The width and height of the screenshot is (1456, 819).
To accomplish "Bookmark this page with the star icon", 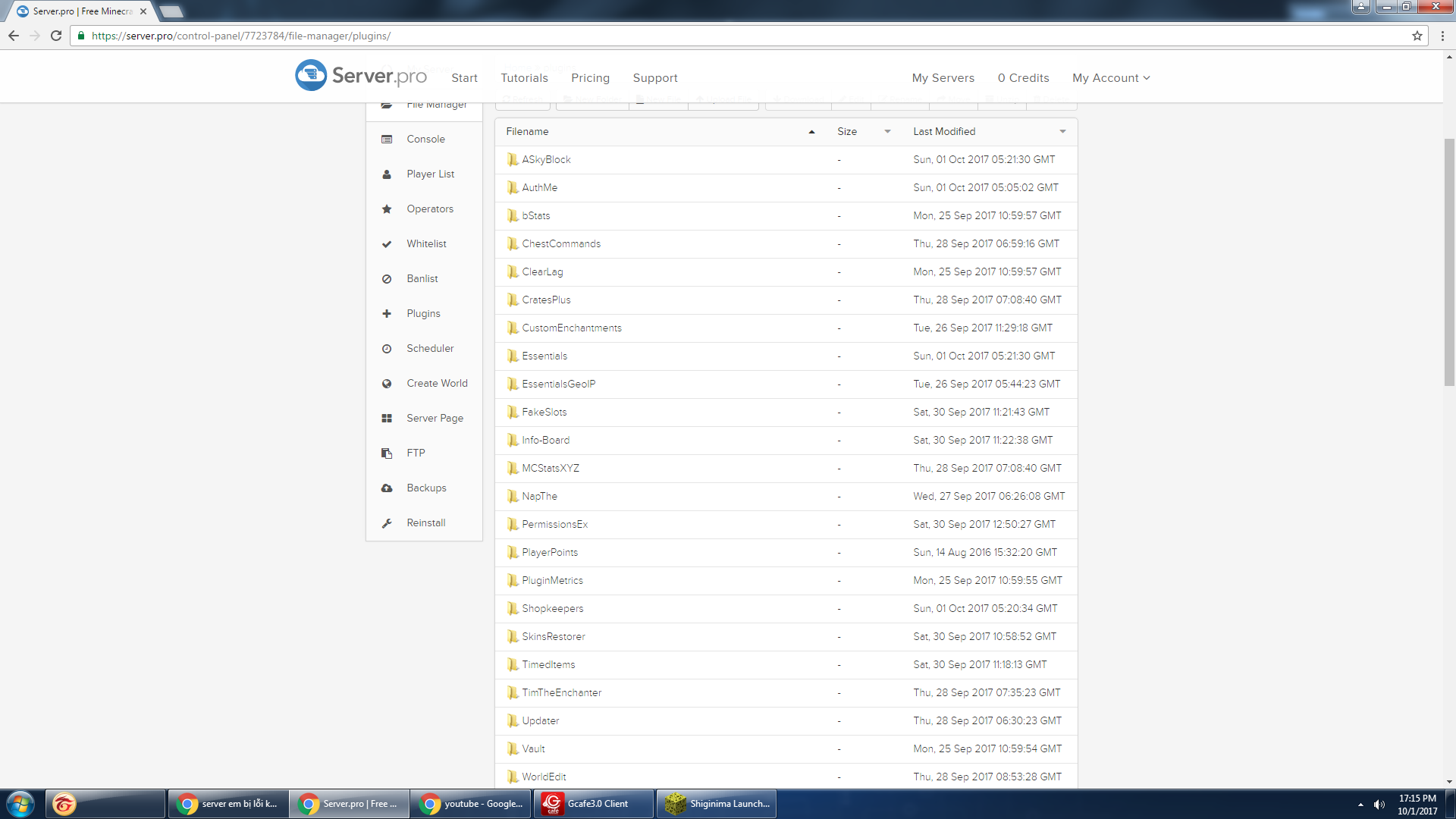I will point(1417,36).
